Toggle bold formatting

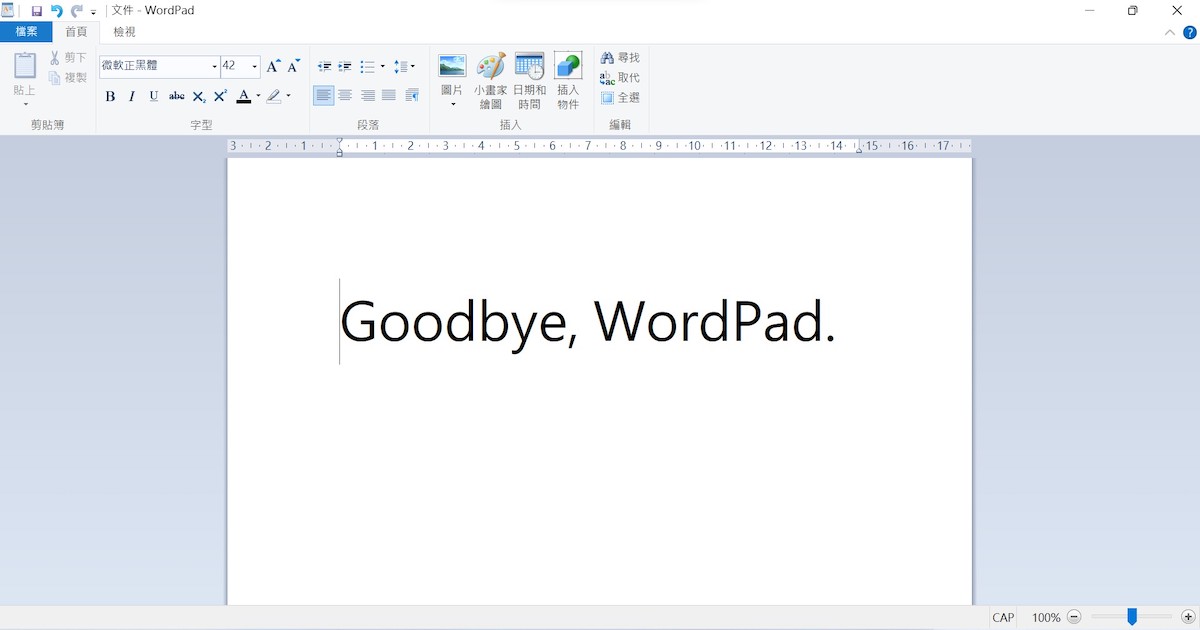tap(110, 96)
